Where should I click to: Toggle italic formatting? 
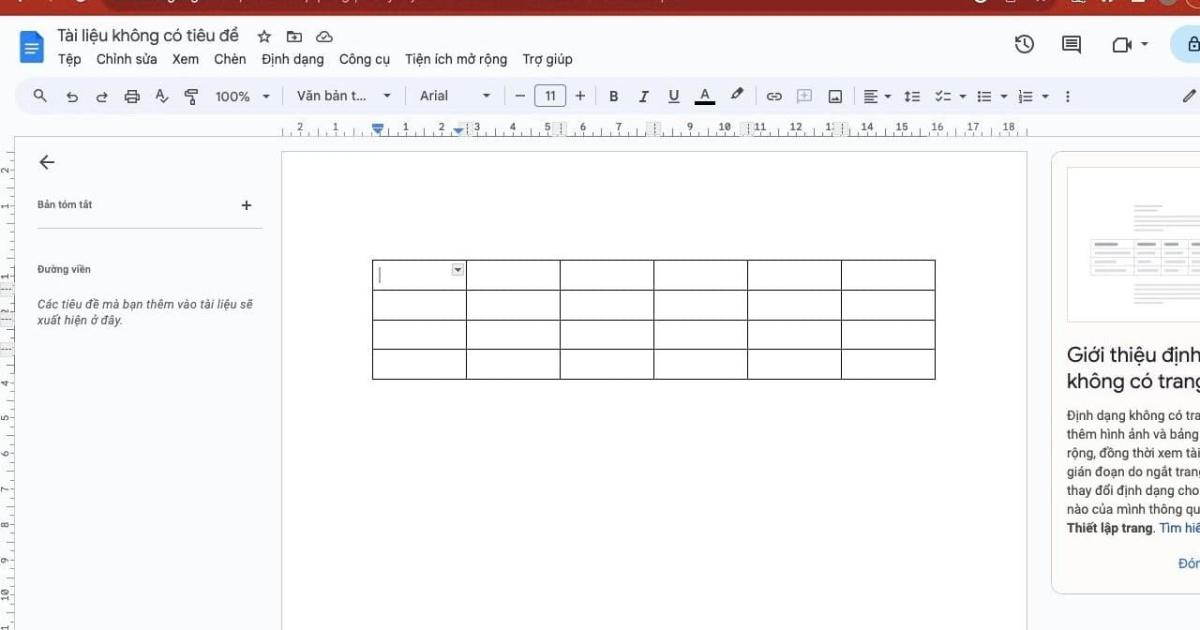point(643,96)
